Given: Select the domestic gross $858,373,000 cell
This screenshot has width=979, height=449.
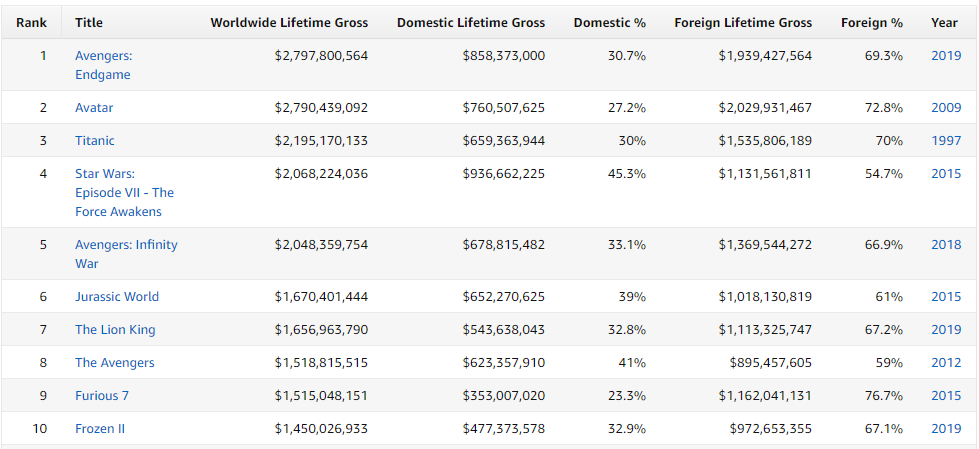Looking at the screenshot, I should [504, 56].
